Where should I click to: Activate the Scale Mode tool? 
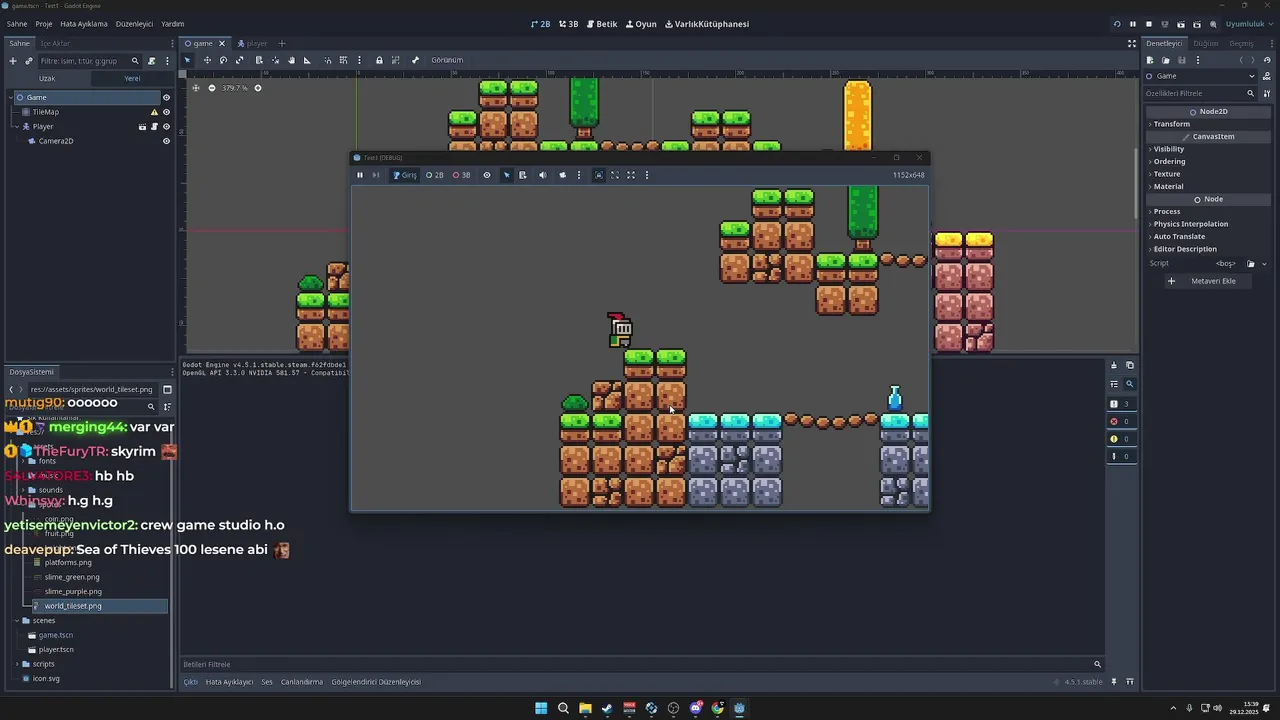[239, 60]
